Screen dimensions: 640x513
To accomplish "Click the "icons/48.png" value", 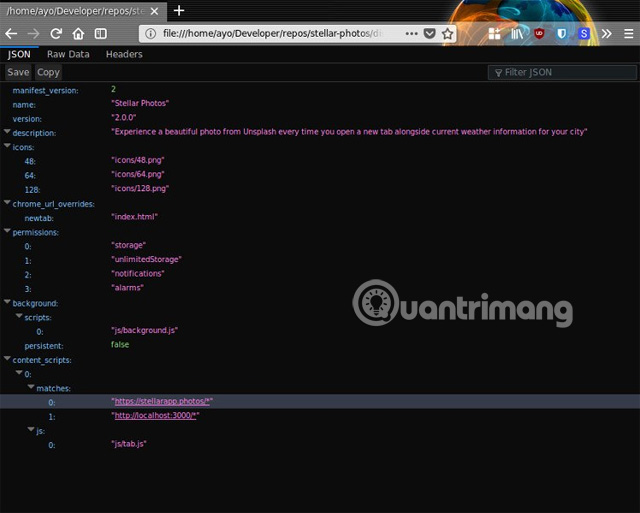I will pyautogui.click(x=138, y=160).
